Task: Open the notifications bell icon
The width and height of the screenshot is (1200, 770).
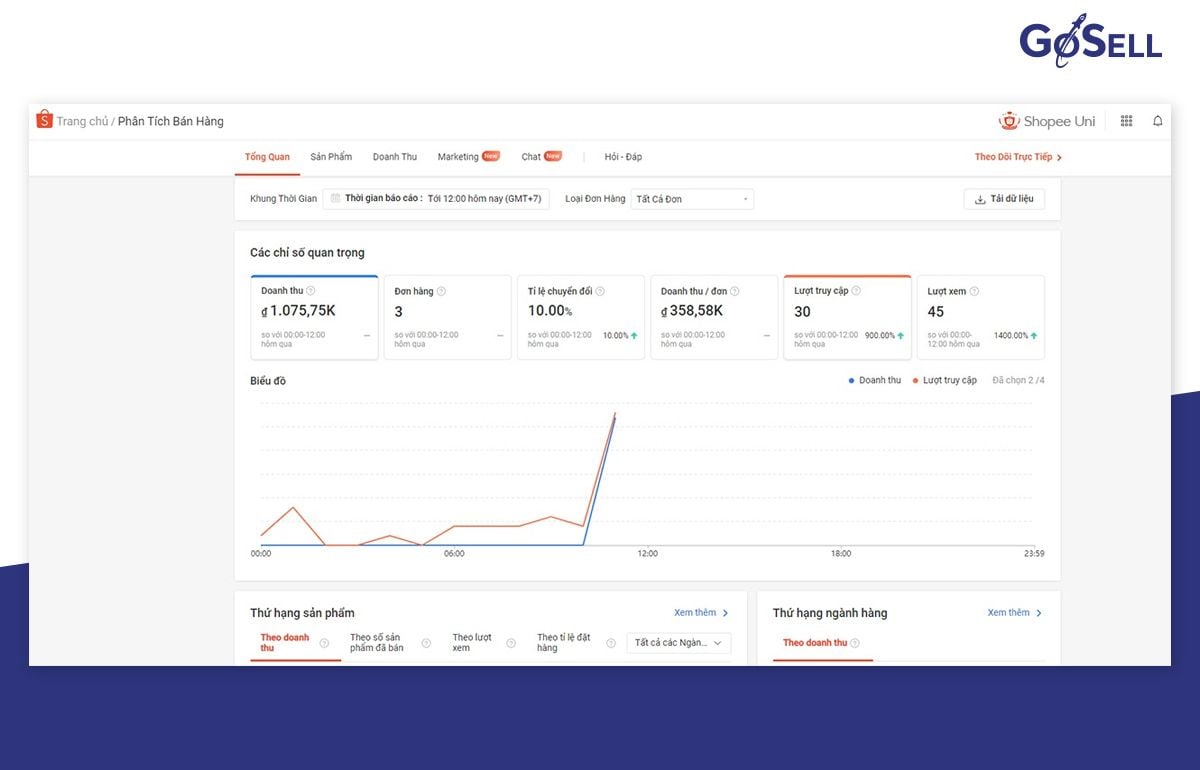Action: (x=1158, y=121)
